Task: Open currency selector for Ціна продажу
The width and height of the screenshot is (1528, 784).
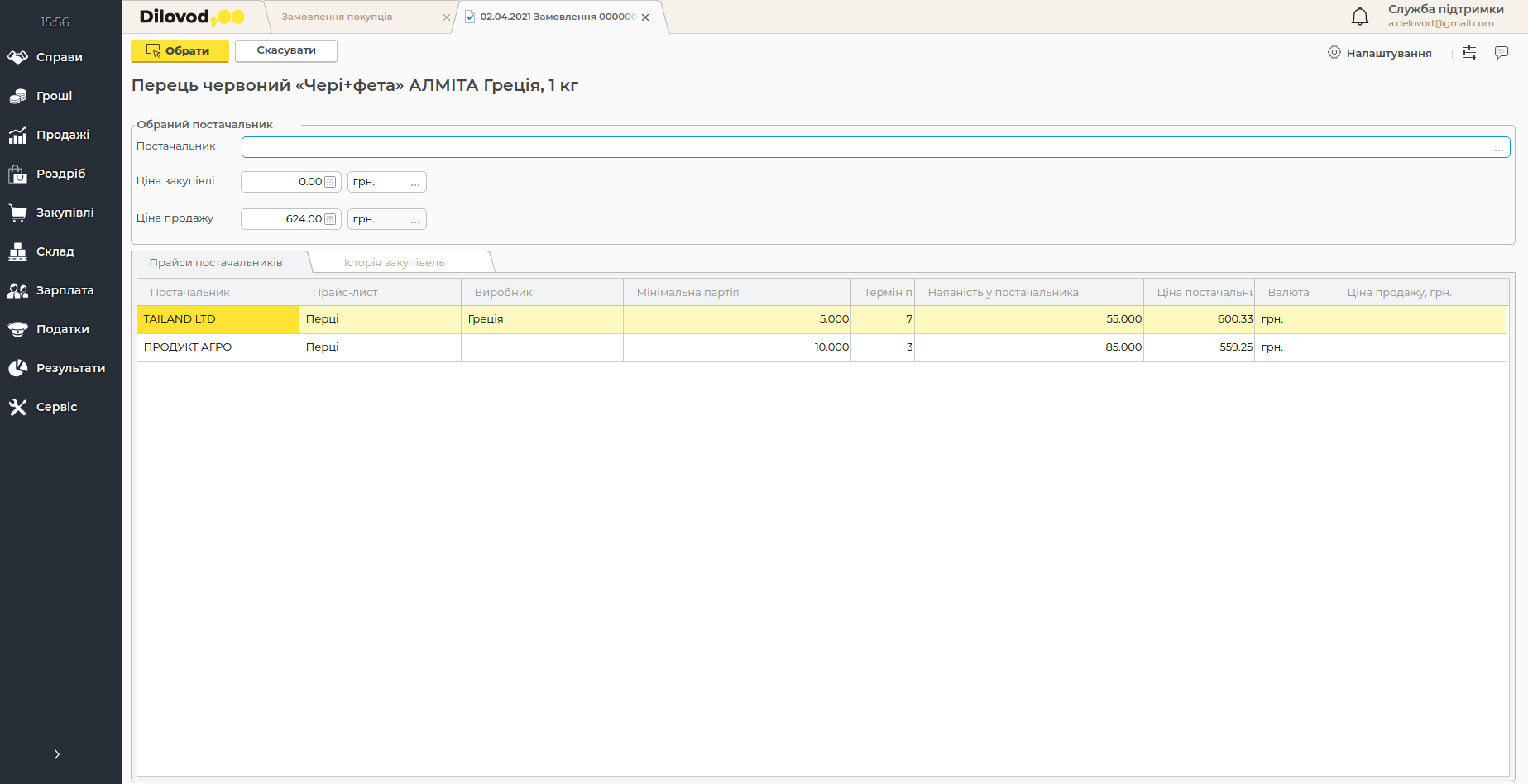Action: point(414,219)
